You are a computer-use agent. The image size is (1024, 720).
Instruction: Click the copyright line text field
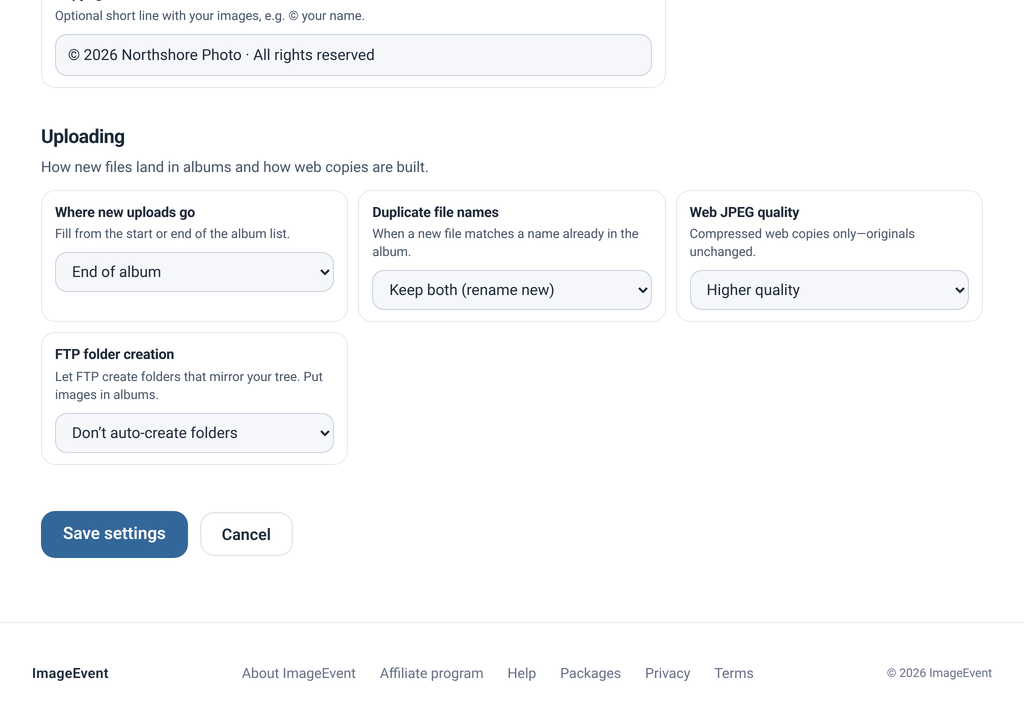353,55
